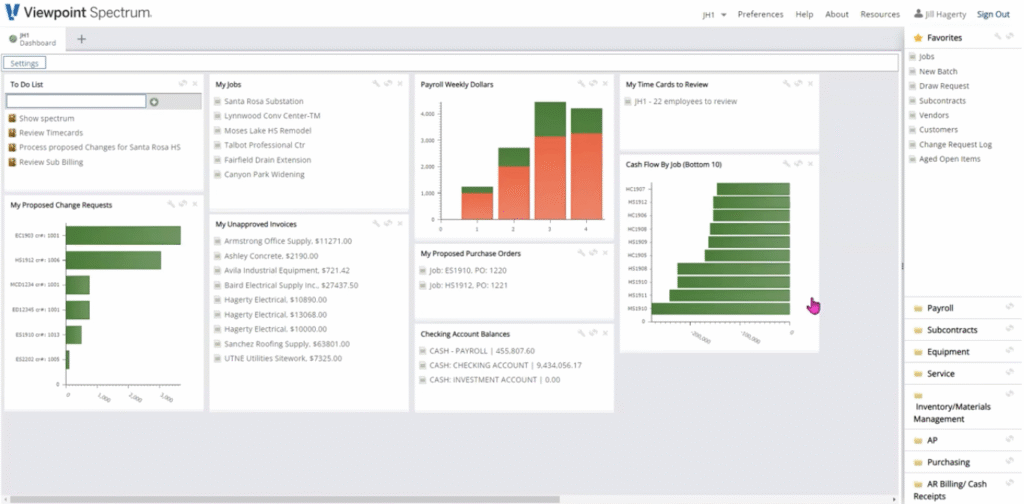Open Moses Lake HS Remodel job
1024x504 pixels.
click(268, 131)
